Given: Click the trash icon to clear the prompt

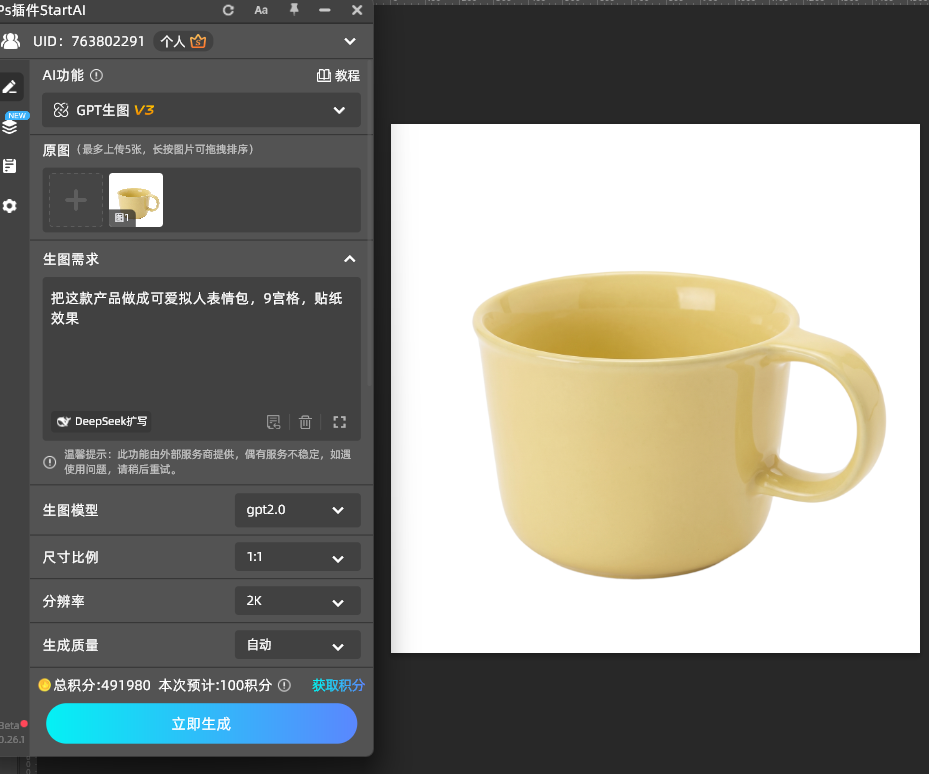Looking at the screenshot, I should click(305, 422).
